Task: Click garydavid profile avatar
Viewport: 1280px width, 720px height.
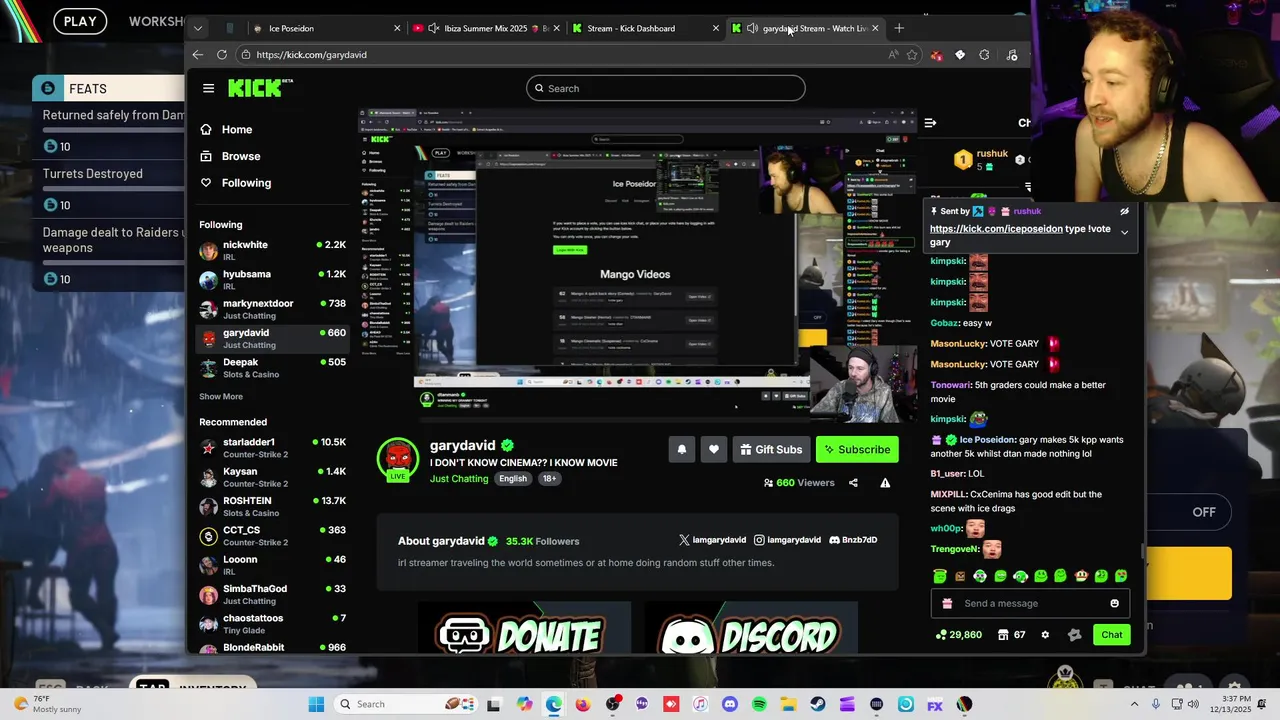Action: coord(398,459)
